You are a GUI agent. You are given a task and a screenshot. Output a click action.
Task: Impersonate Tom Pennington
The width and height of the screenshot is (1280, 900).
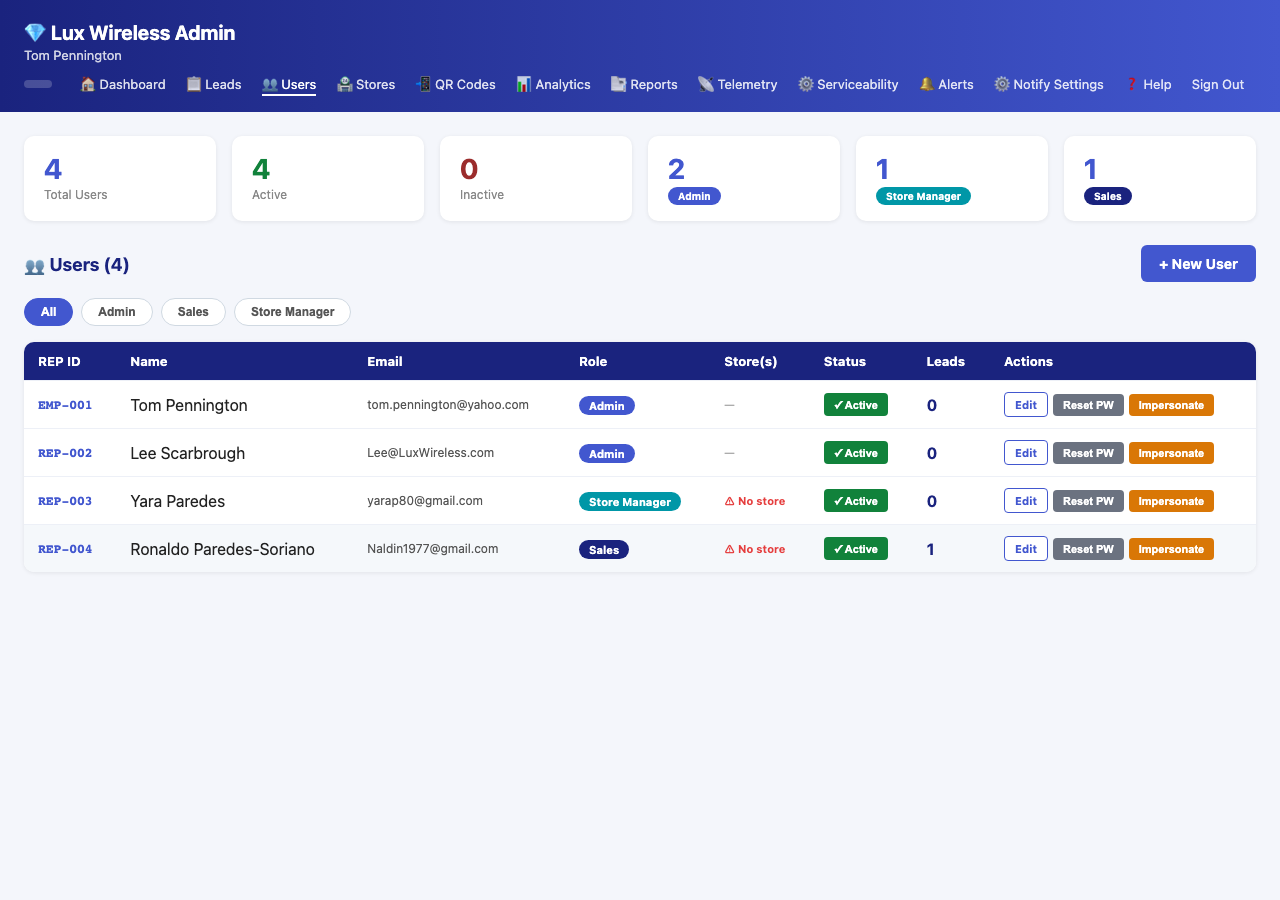(1171, 405)
